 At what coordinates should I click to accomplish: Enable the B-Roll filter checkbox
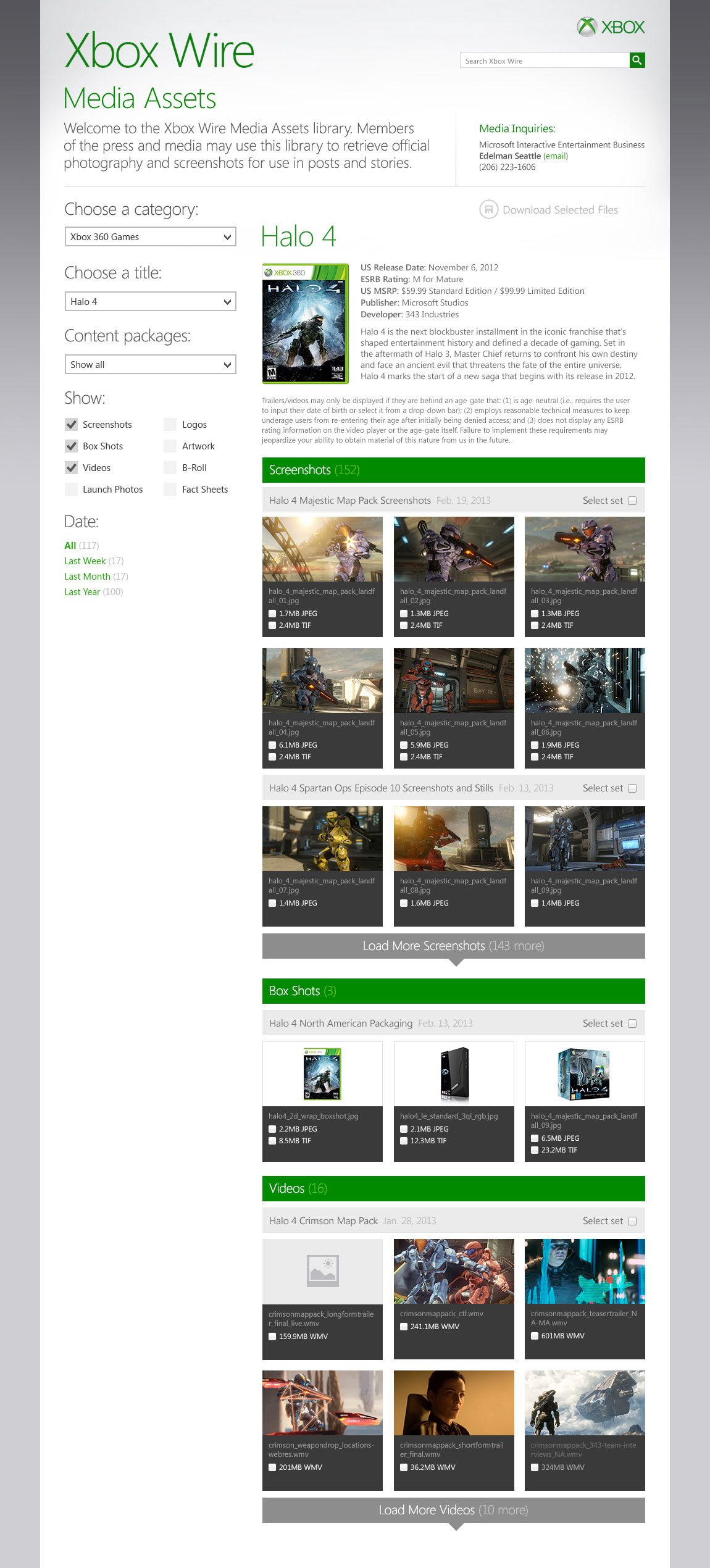[170, 468]
